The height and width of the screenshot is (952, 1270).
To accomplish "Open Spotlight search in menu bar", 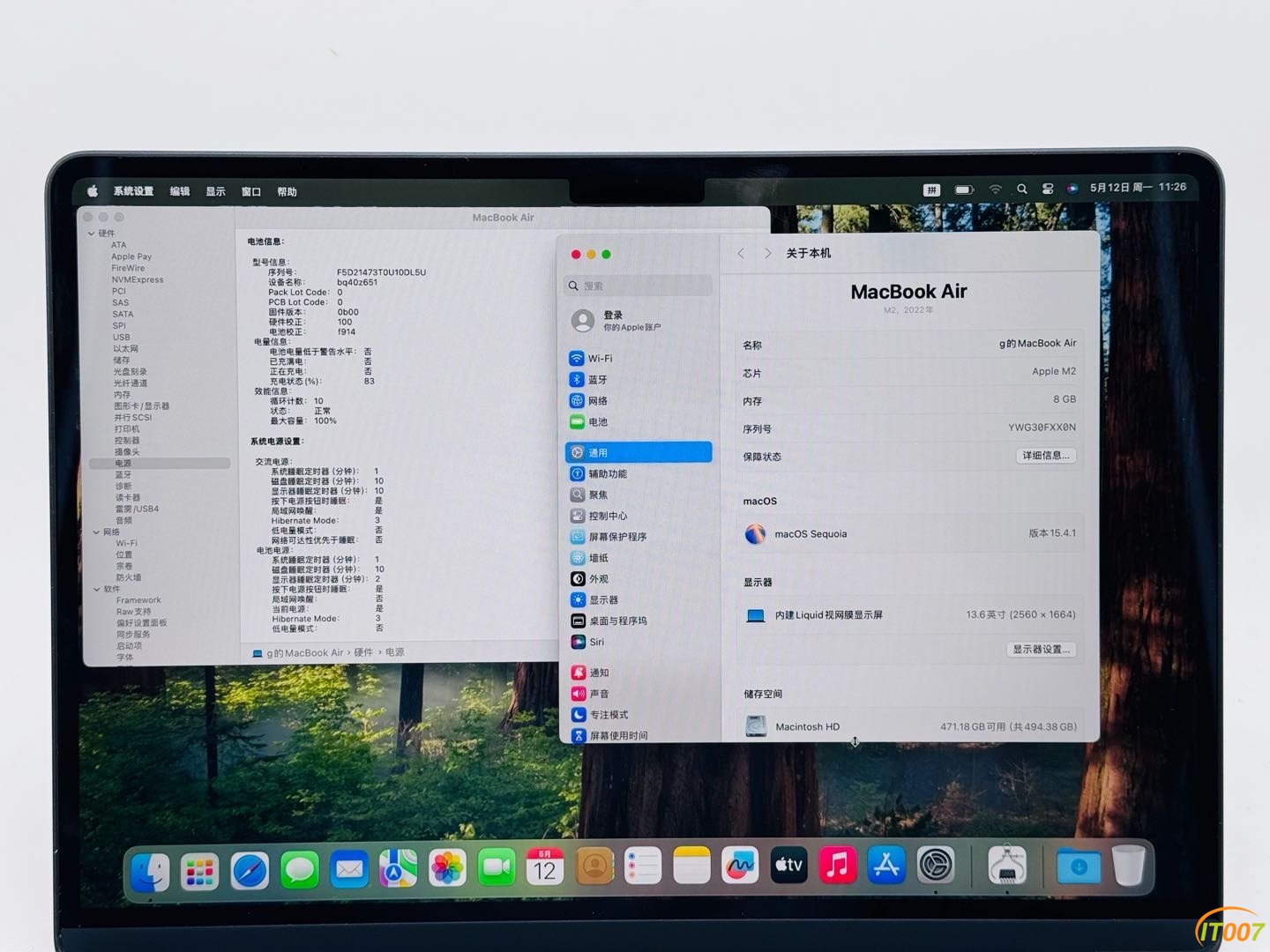I will (1021, 189).
